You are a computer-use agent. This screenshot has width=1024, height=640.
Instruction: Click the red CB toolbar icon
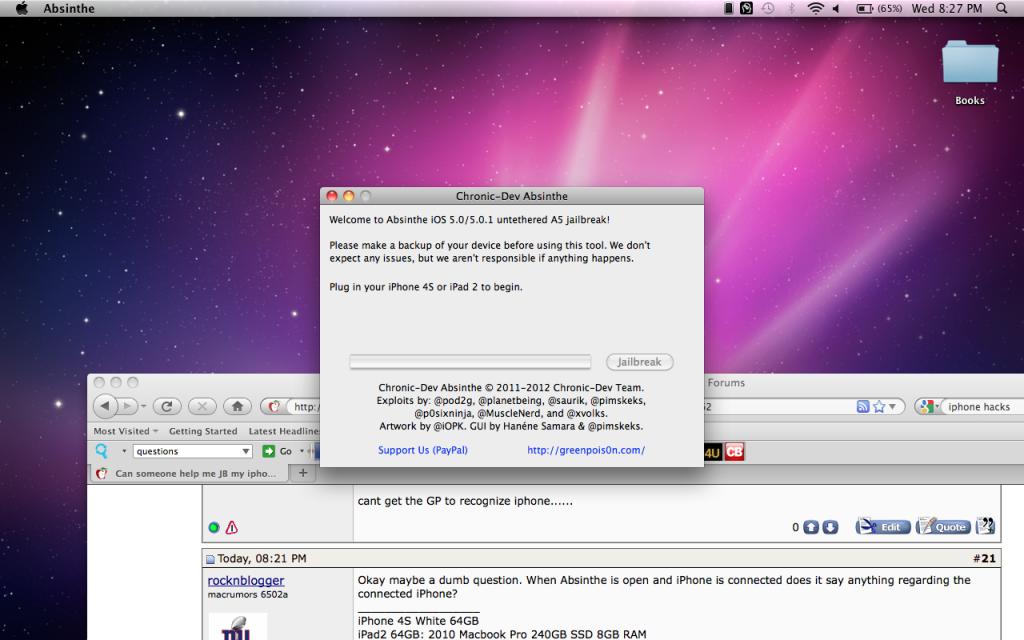tap(734, 452)
